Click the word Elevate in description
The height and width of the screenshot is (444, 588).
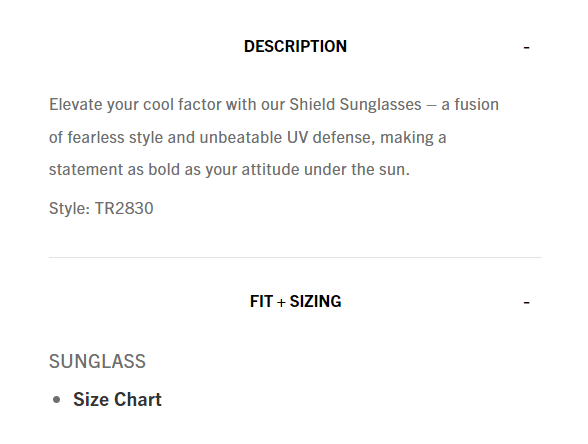click(x=75, y=104)
